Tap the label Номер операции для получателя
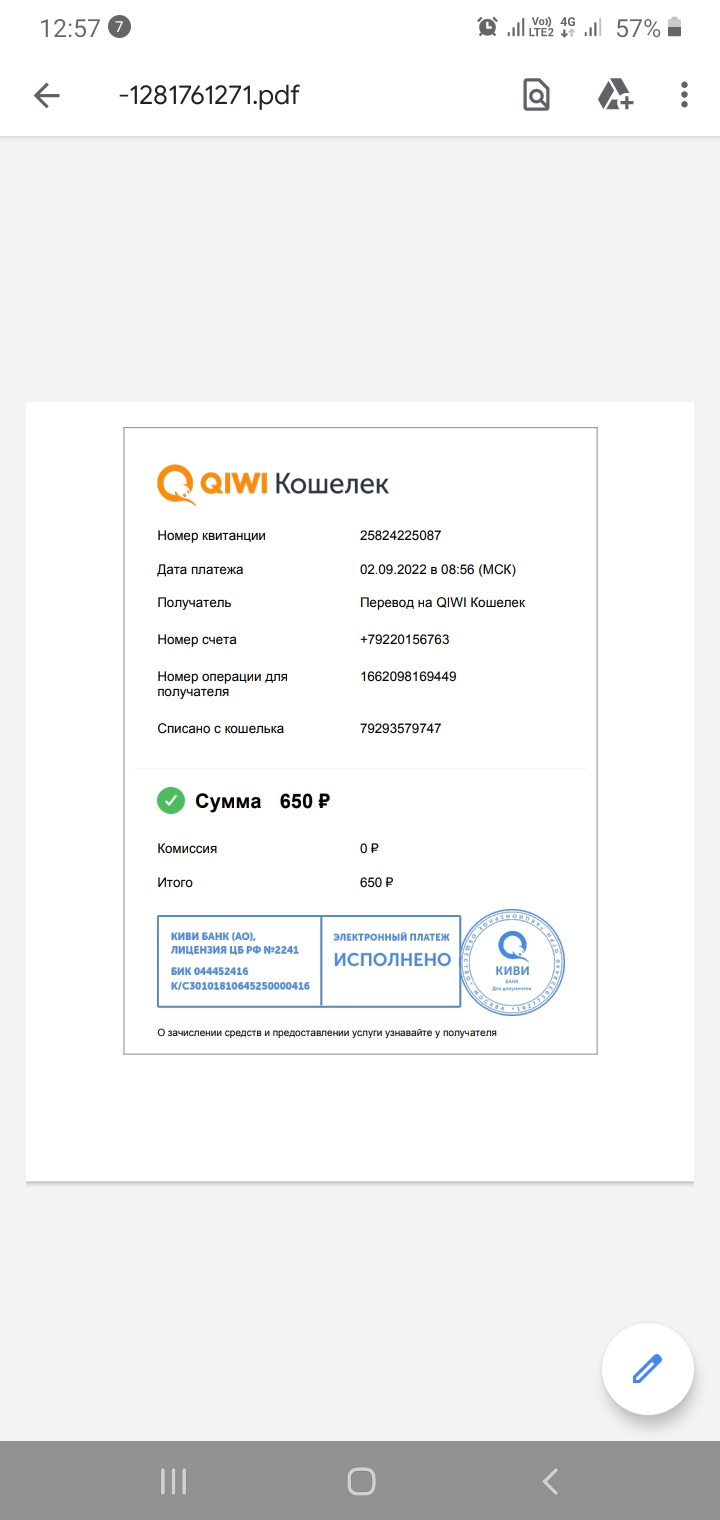This screenshot has height=1520, width=720. click(x=222, y=684)
